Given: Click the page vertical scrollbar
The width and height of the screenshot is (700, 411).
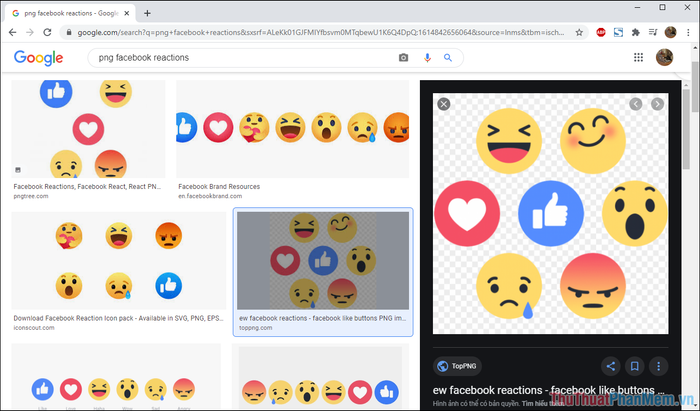Looking at the screenshot, I should [x=695, y=87].
